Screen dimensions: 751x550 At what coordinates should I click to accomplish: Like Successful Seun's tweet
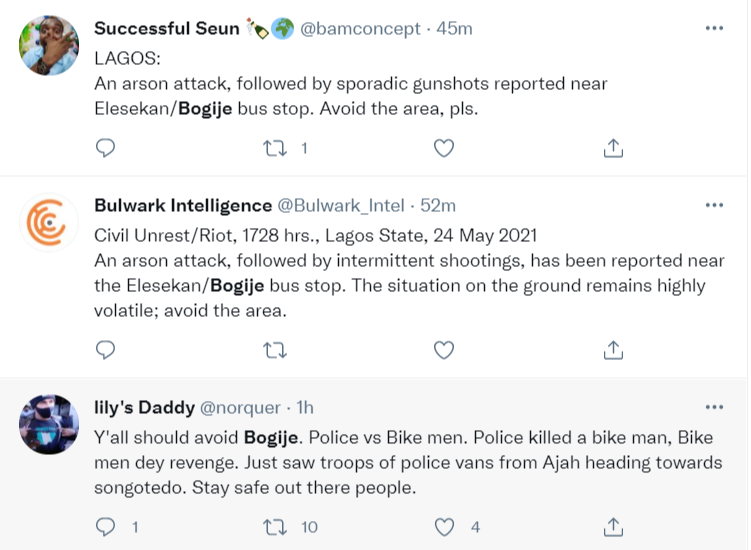point(444,148)
